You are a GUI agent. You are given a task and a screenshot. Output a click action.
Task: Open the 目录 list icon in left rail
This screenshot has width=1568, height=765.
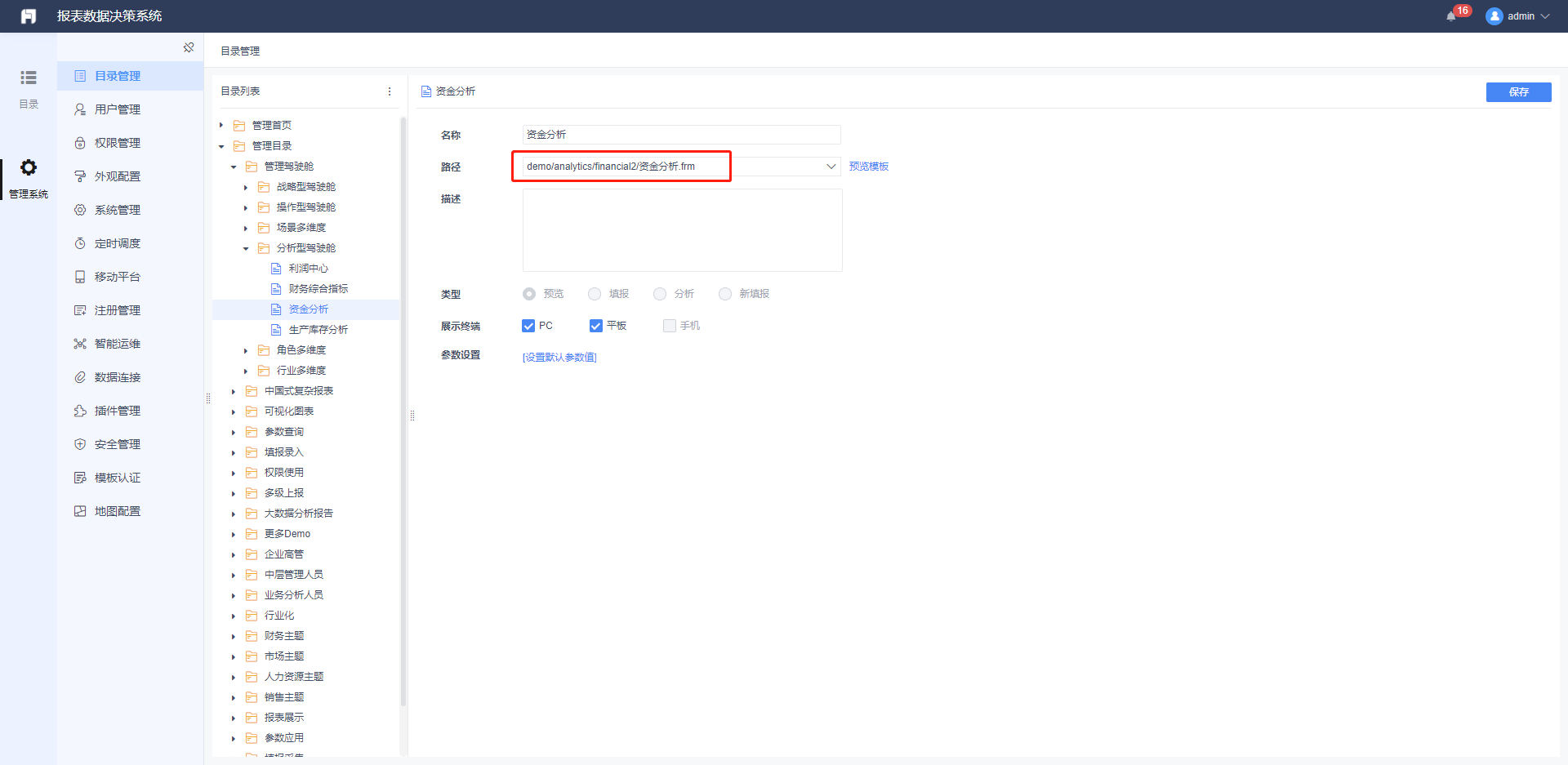point(29,78)
